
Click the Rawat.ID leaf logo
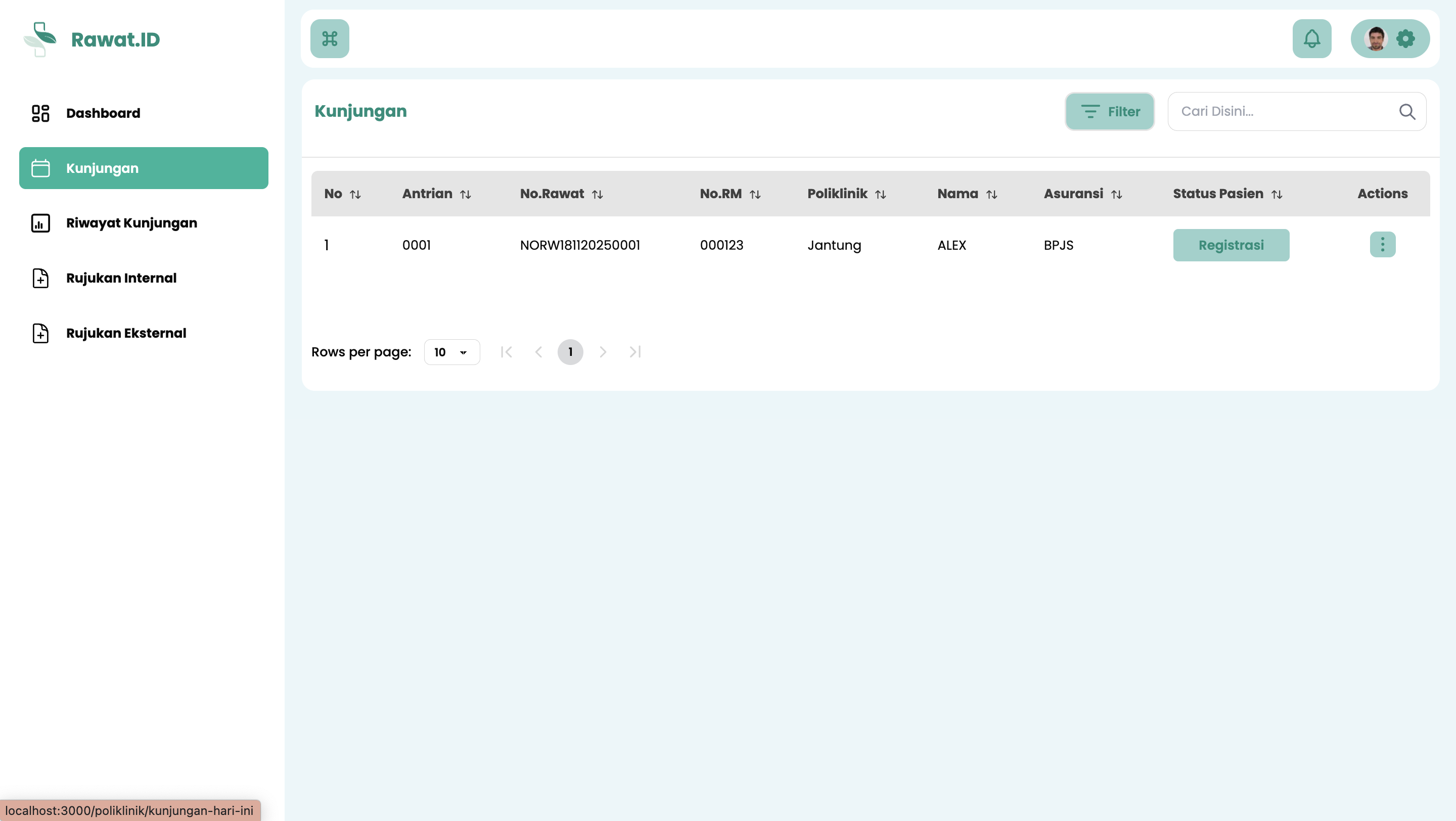[x=39, y=39]
